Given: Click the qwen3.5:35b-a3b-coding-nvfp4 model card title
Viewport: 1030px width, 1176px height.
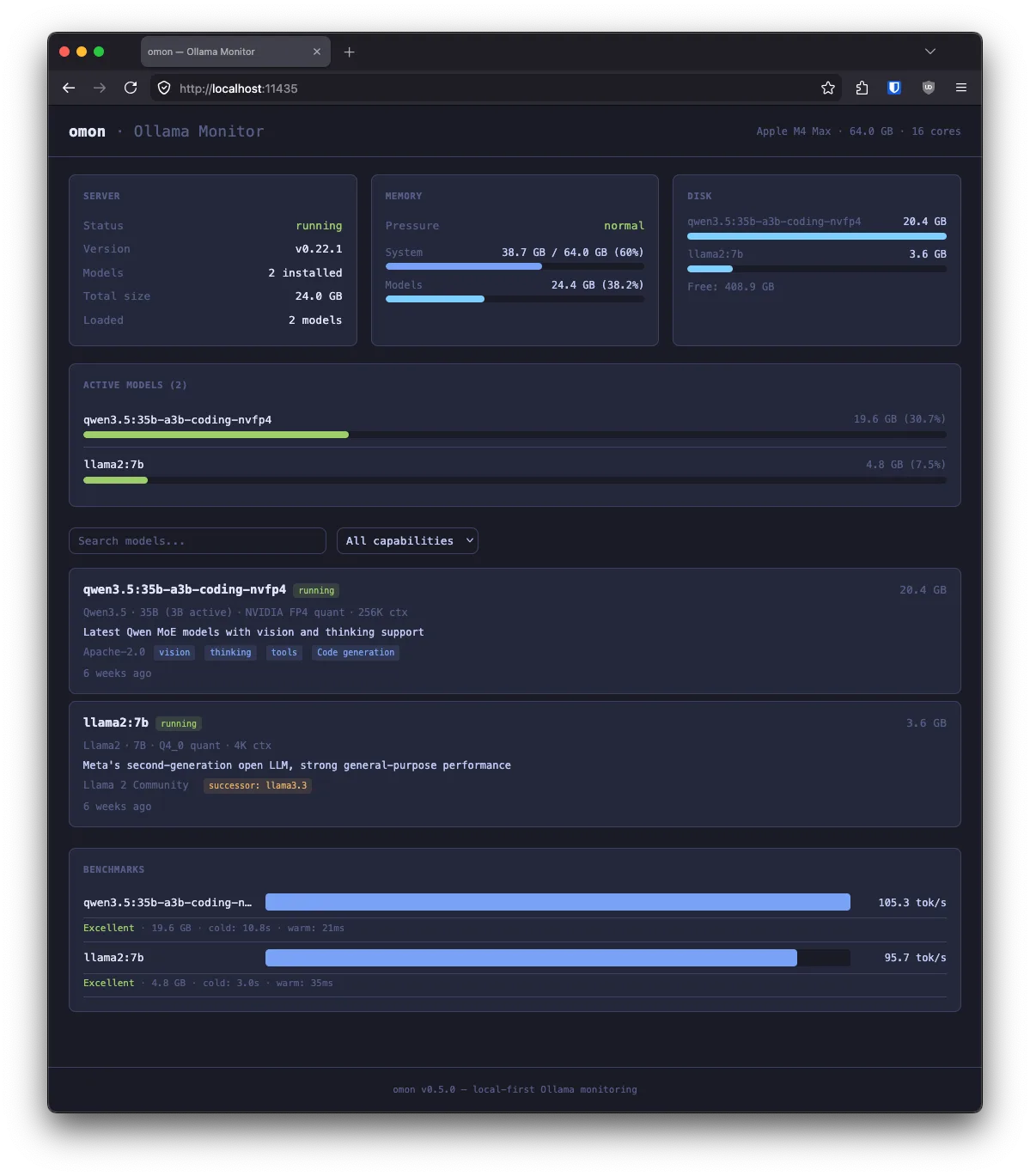Looking at the screenshot, I should pyautogui.click(x=185, y=590).
